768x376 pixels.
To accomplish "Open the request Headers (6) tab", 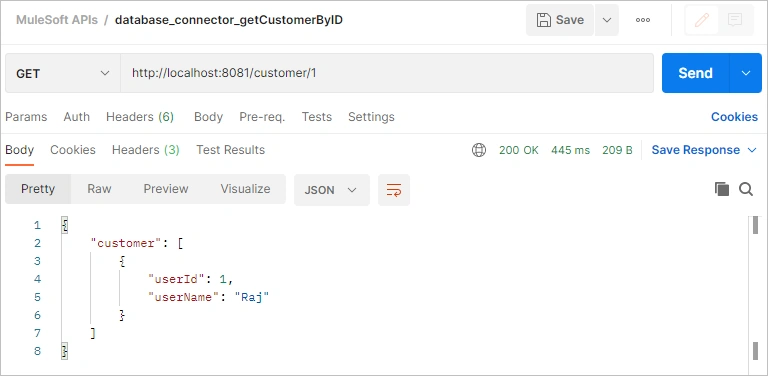I will point(140,117).
